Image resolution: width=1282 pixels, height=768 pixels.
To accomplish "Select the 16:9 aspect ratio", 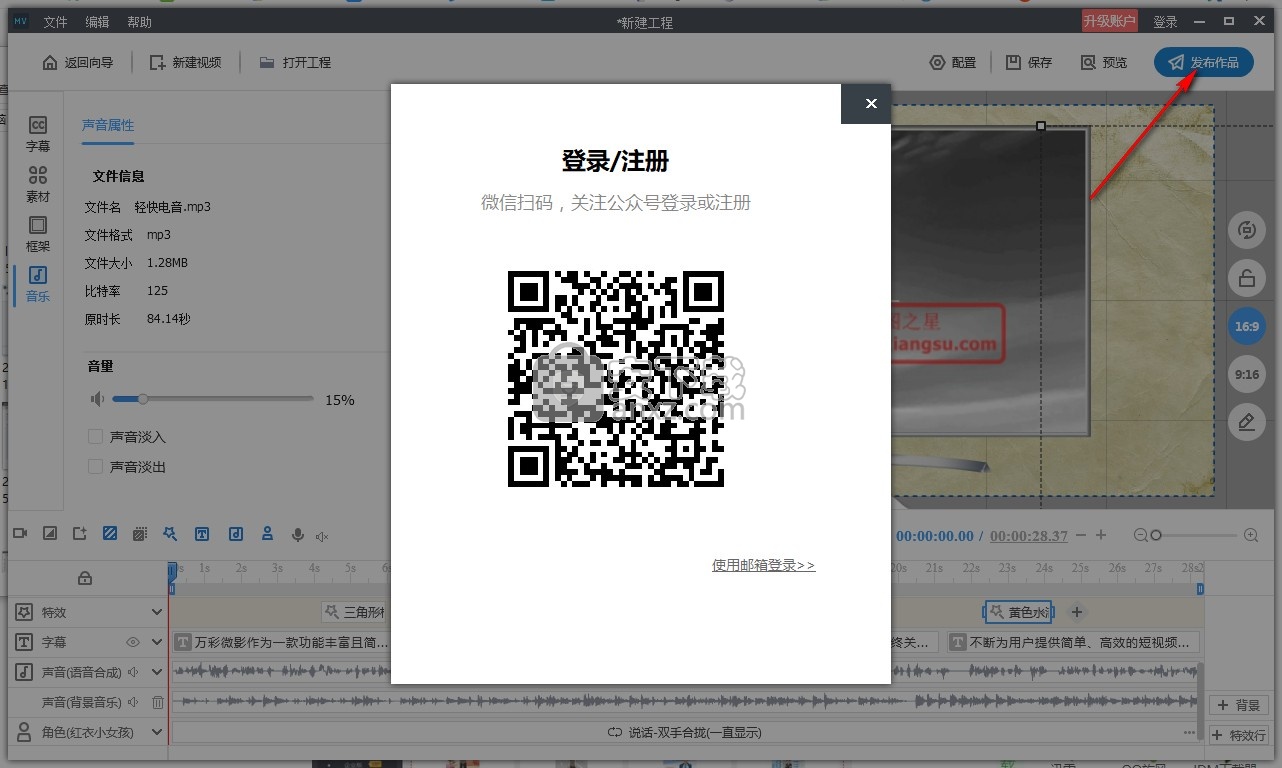I will coord(1246,327).
